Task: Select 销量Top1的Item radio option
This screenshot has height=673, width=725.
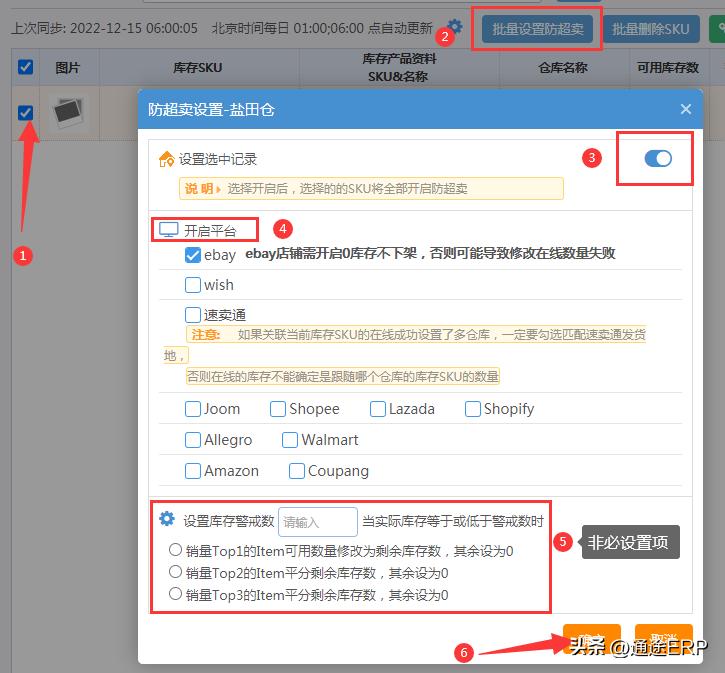Action: pyautogui.click(x=175, y=550)
